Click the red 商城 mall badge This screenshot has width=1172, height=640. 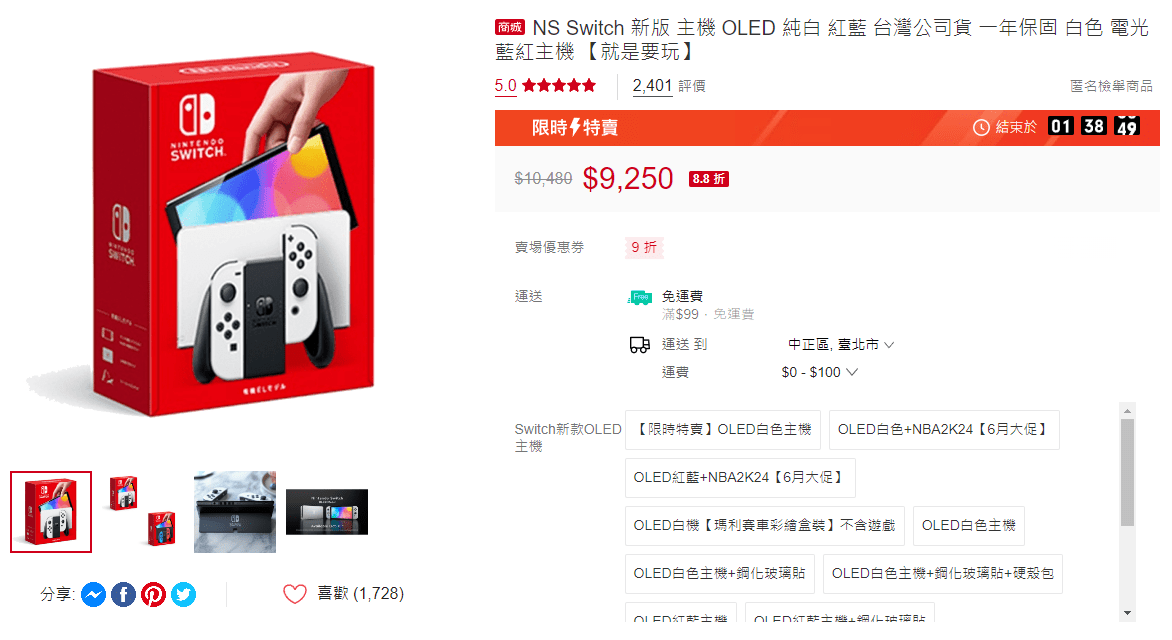click(x=509, y=27)
